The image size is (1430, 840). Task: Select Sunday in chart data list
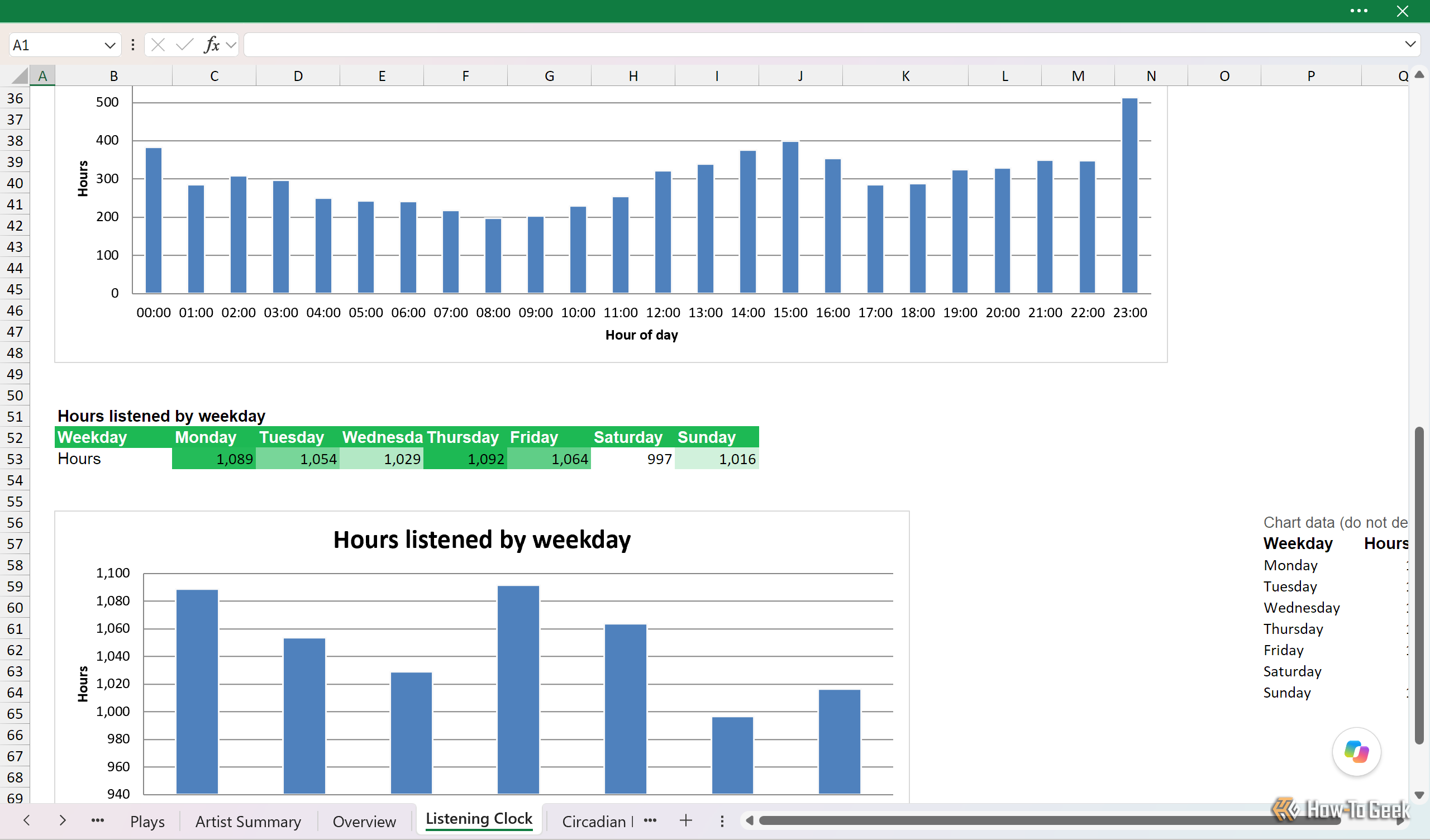pos(1286,693)
